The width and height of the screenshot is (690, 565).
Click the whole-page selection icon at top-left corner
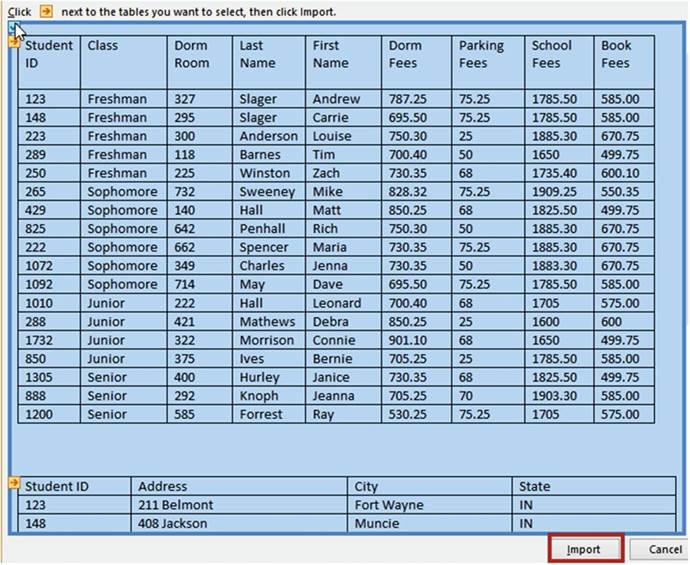(x=11, y=29)
